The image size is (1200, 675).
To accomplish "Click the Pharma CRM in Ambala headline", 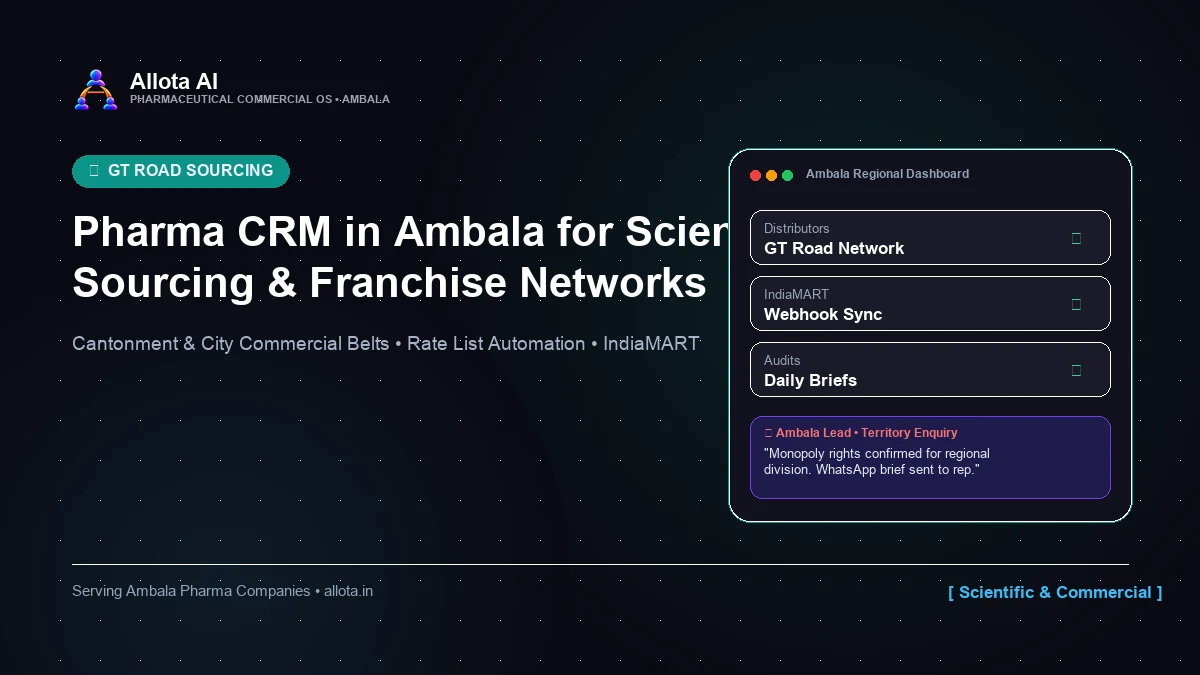I will [x=401, y=257].
